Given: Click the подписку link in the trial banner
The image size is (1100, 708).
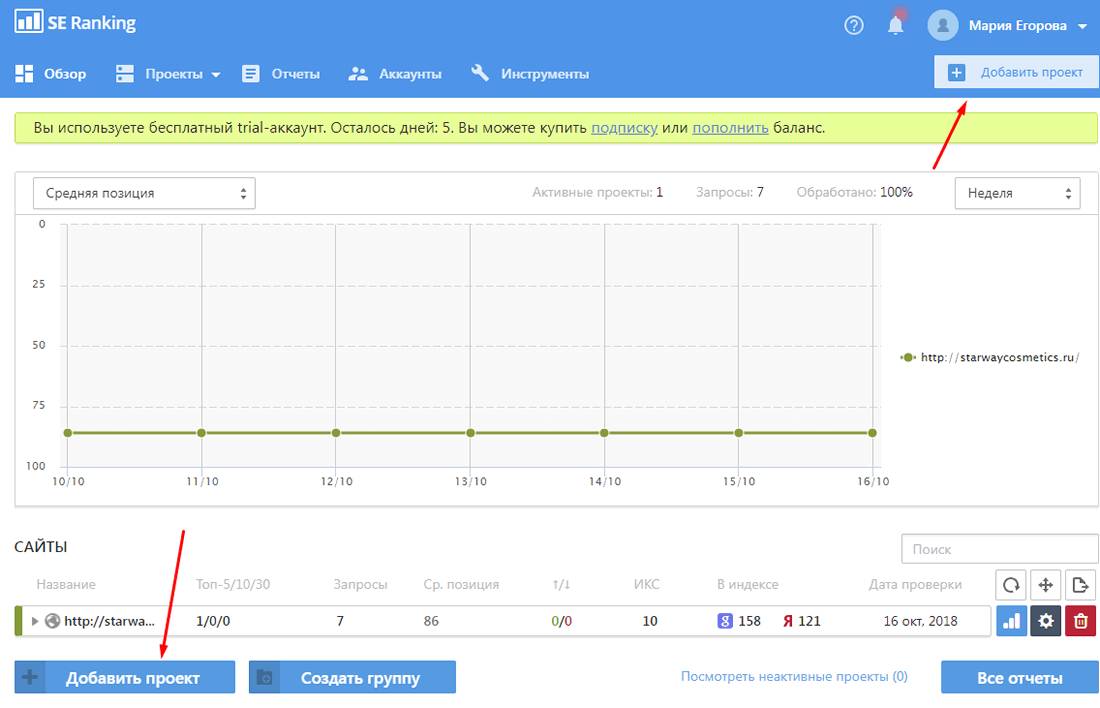Looking at the screenshot, I should pyautogui.click(x=624, y=128).
